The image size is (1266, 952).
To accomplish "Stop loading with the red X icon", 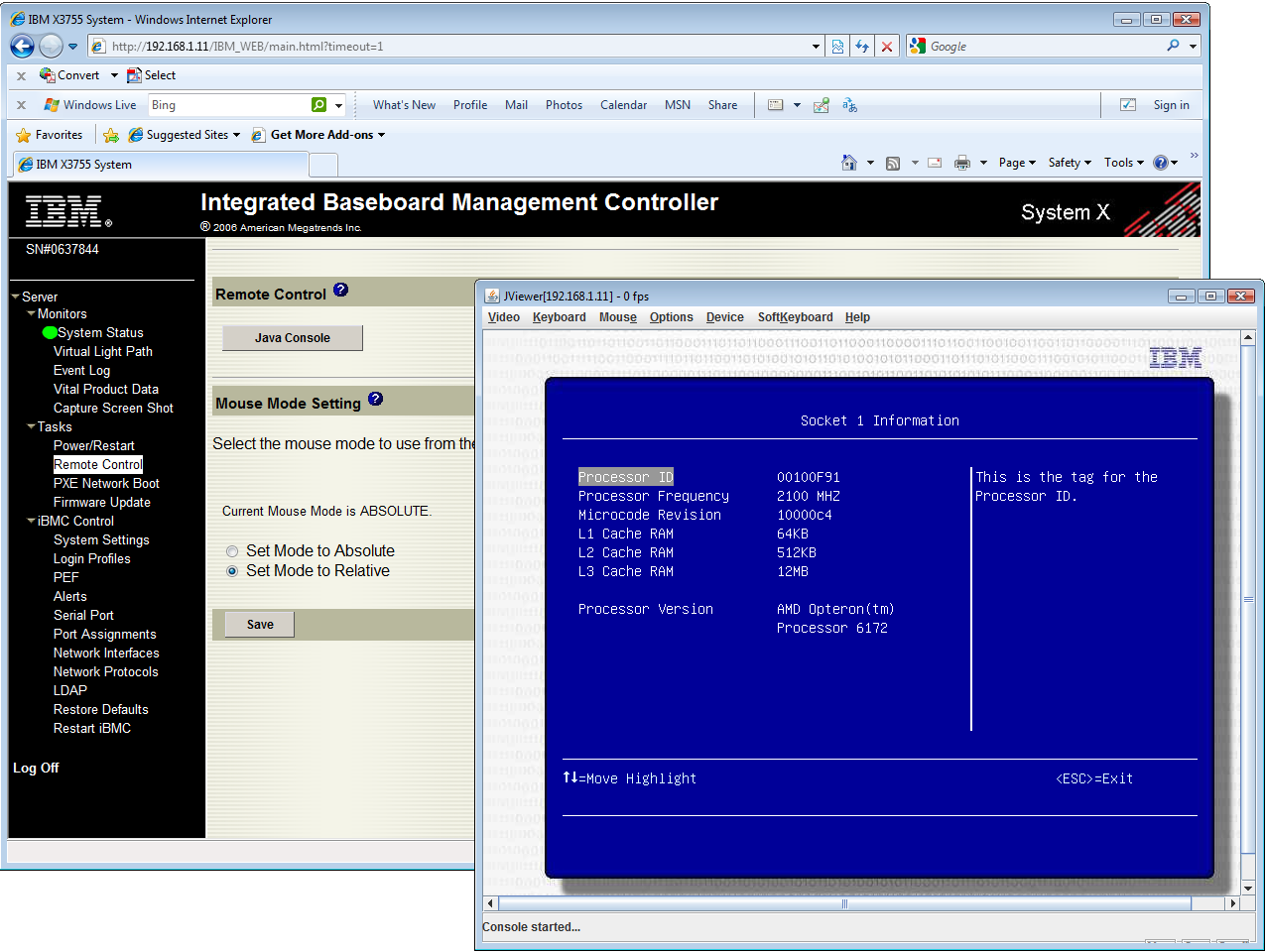I will [887, 46].
